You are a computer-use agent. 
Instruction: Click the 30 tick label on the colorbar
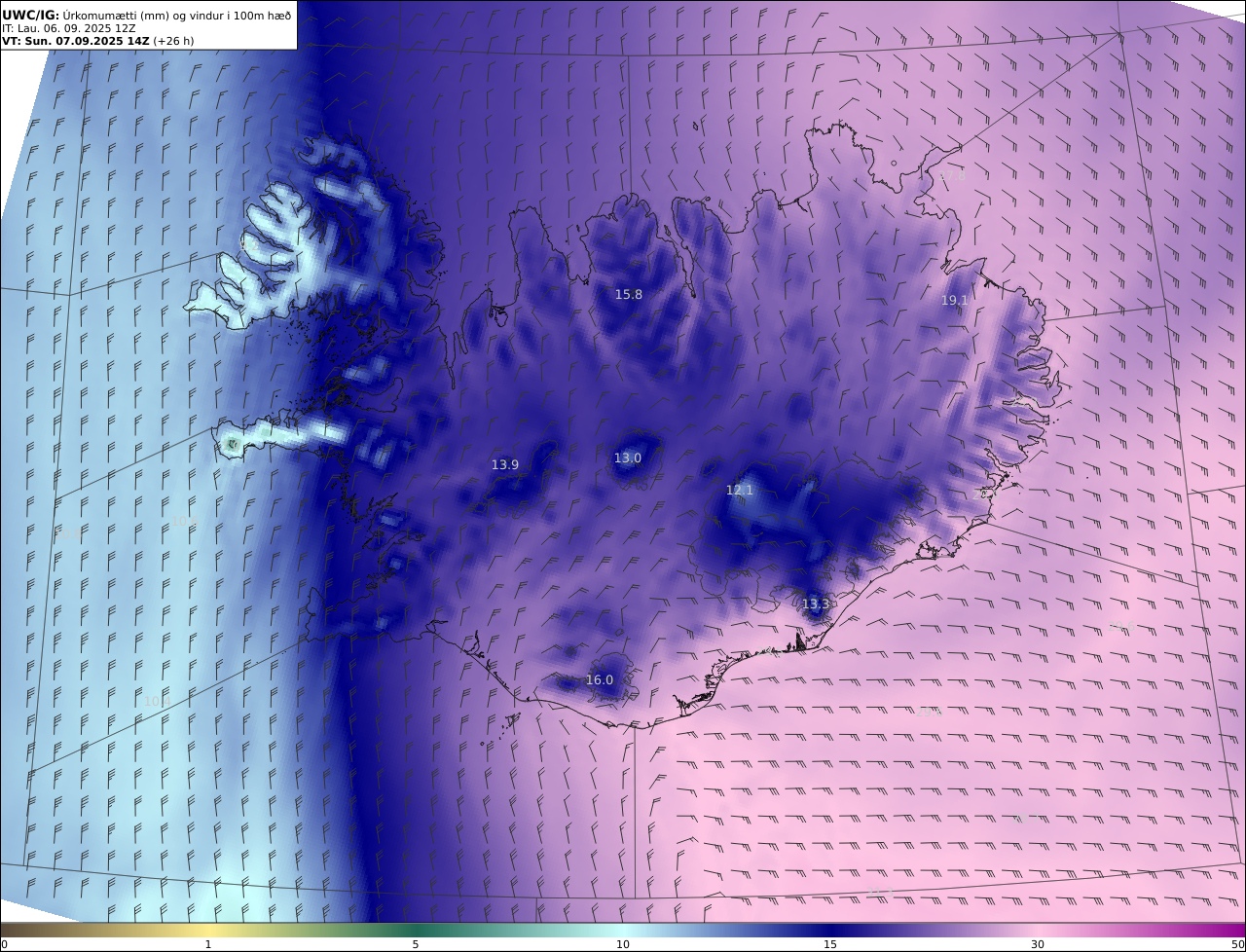pos(1038,944)
